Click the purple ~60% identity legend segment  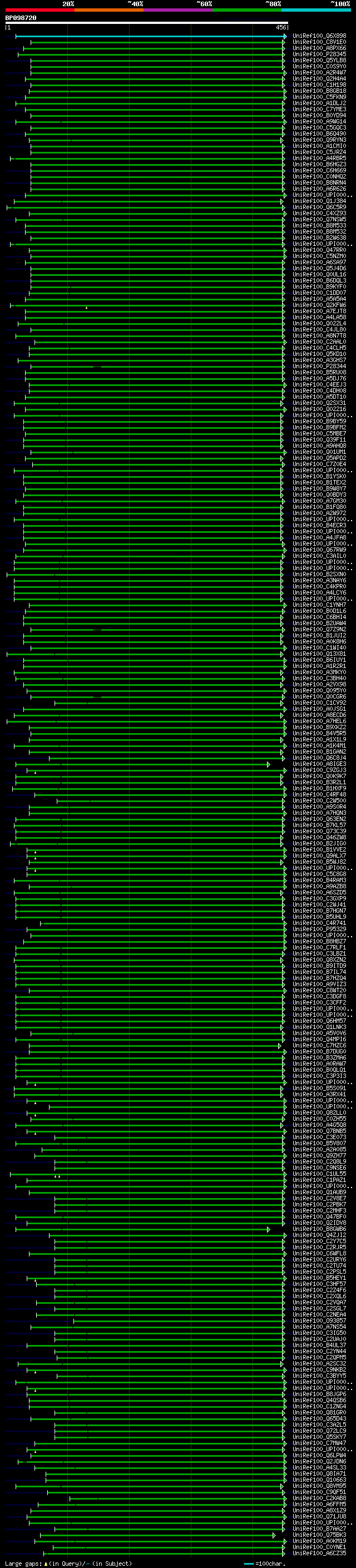point(179,11)
